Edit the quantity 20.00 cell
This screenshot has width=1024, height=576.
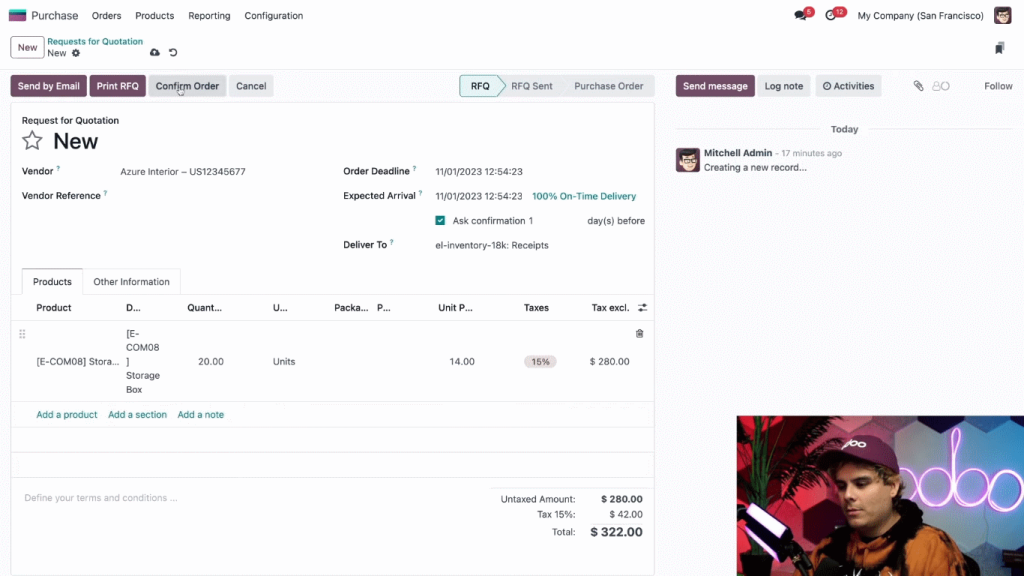point(211,361)
